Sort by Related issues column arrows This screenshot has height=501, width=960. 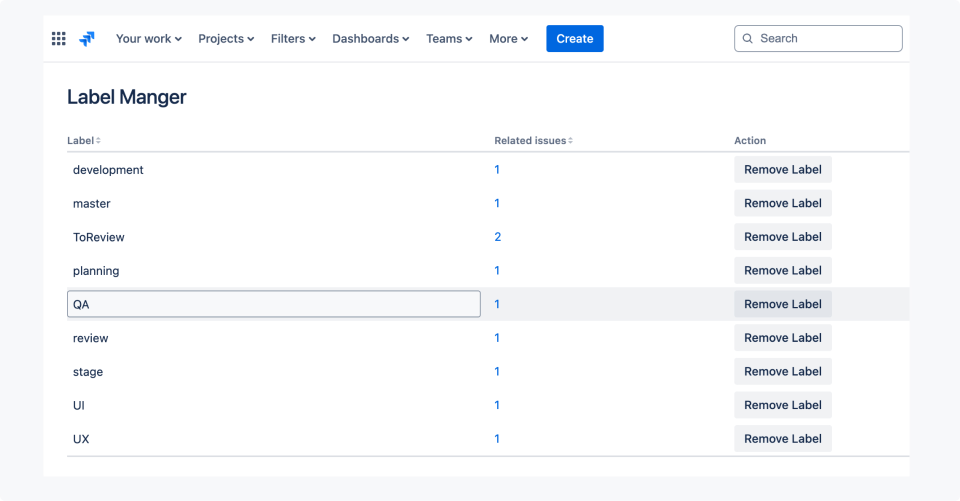[571, 141]
